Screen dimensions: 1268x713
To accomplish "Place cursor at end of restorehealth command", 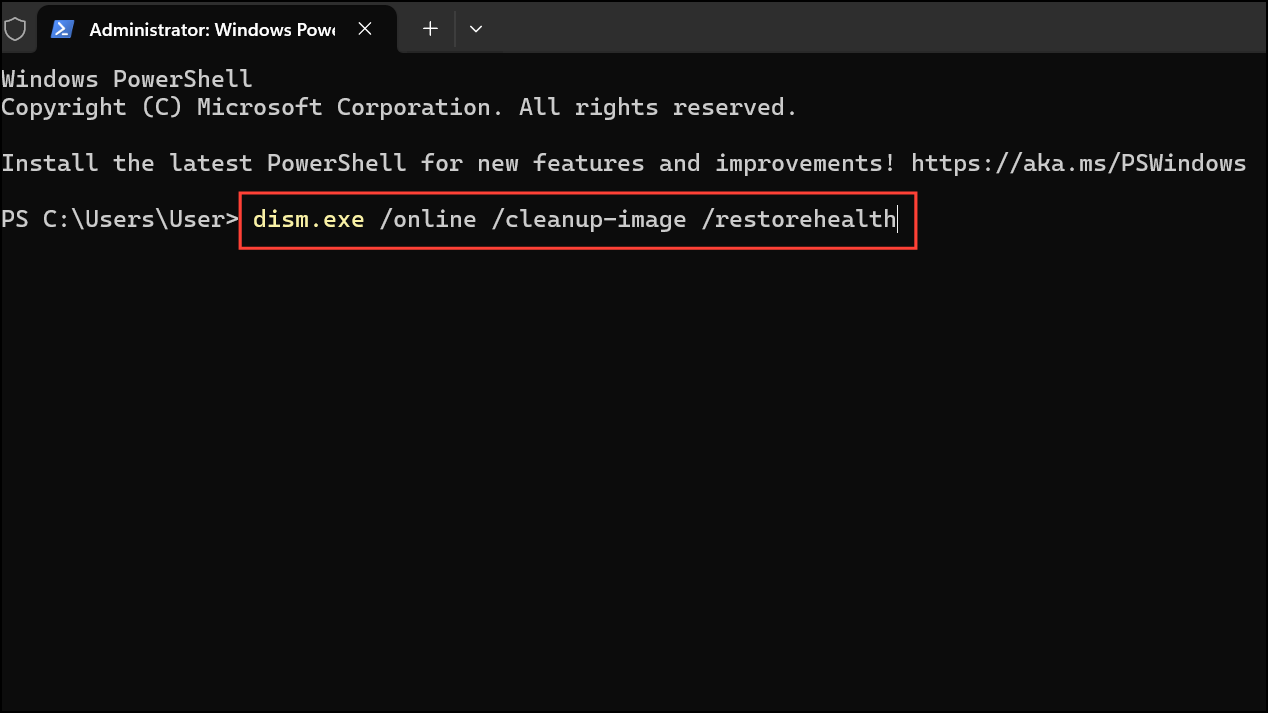I will [898, 219].
